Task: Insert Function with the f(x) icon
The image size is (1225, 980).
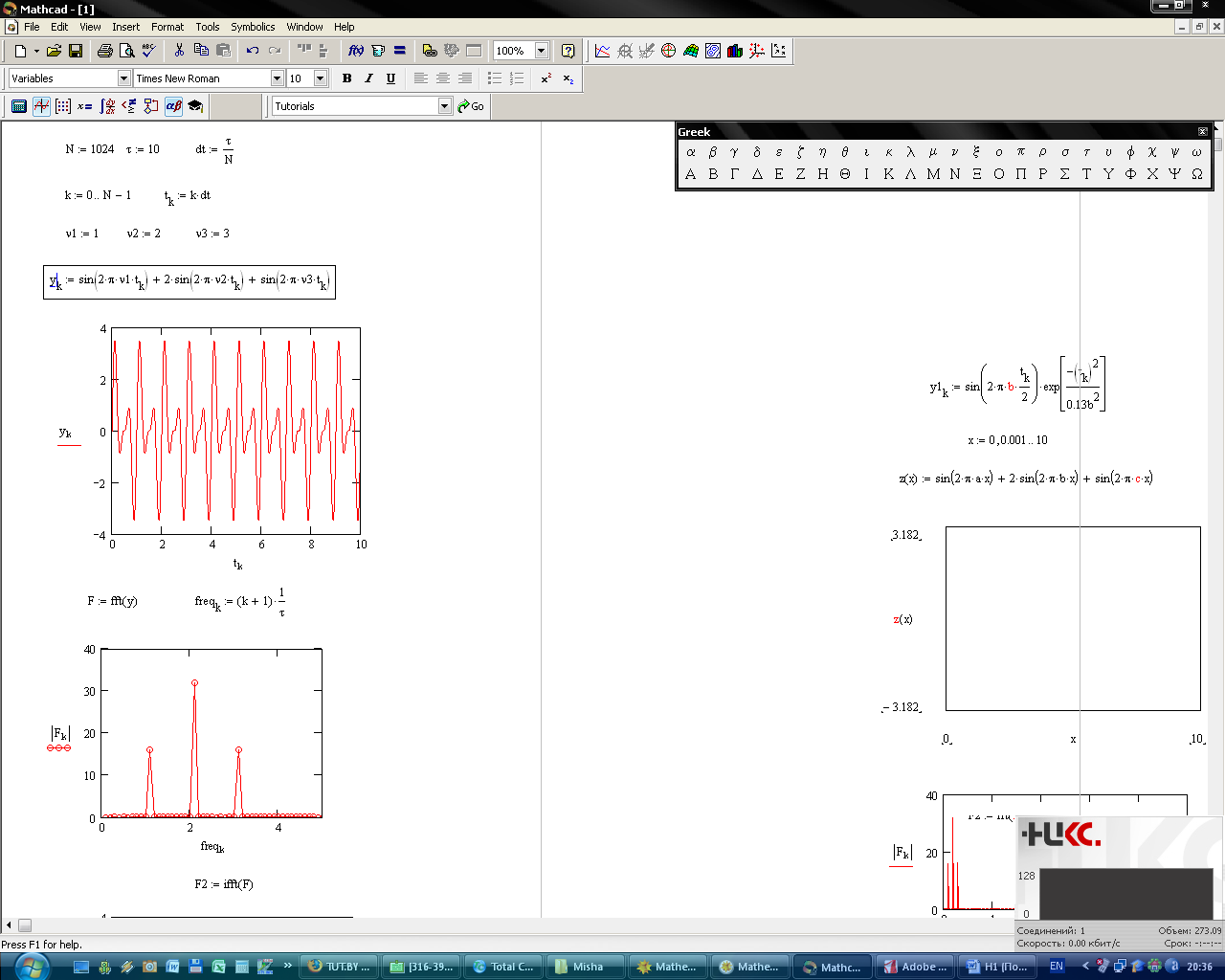Action: (356, 51)
